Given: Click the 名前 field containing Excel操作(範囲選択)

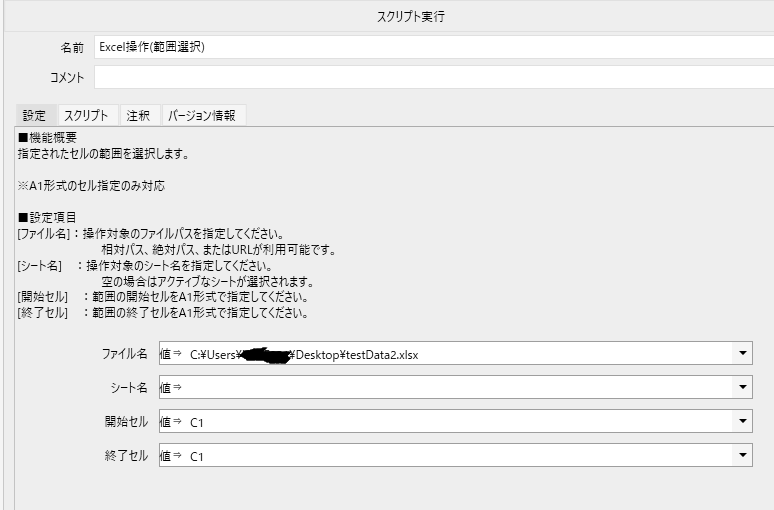Looking at the screenshot, I should [430, 47].
